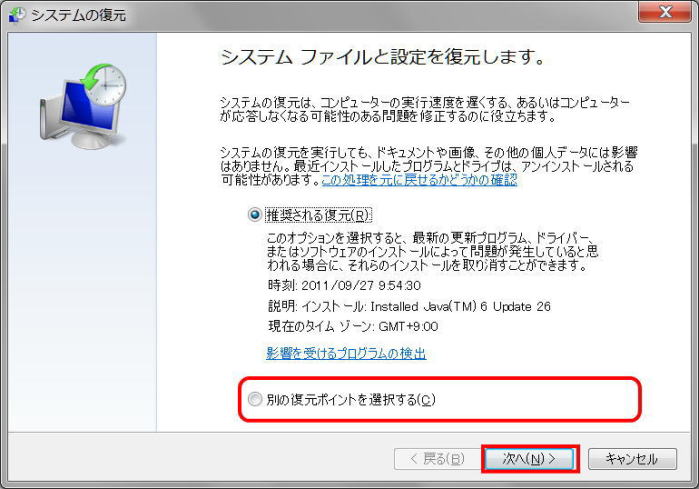Click the disabled < 戻る(B) button

[437, 459]
